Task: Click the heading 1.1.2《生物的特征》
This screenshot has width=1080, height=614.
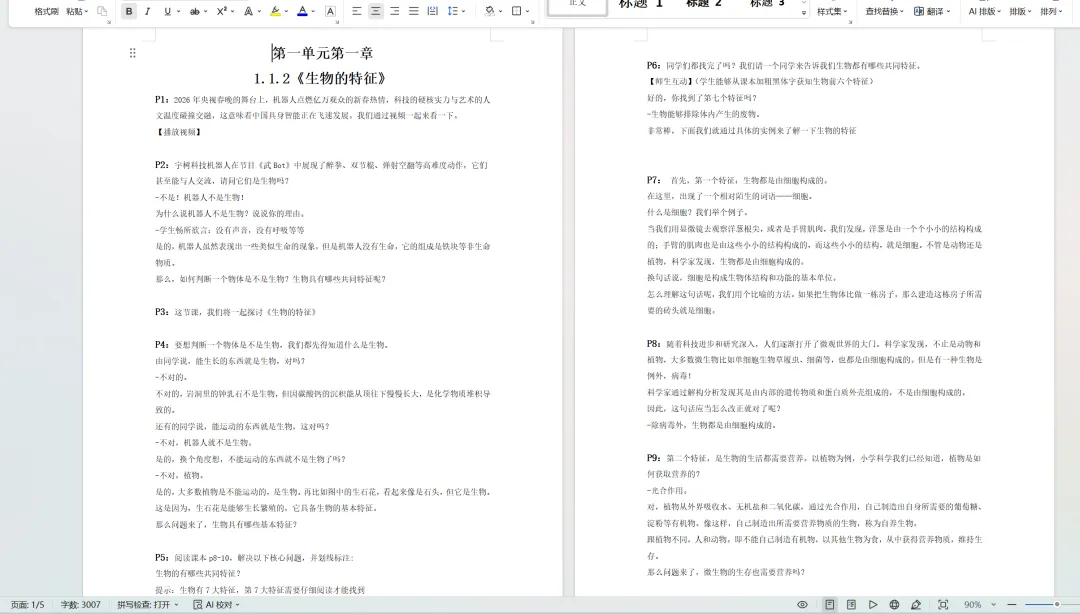Action: [x=320, y=79]
